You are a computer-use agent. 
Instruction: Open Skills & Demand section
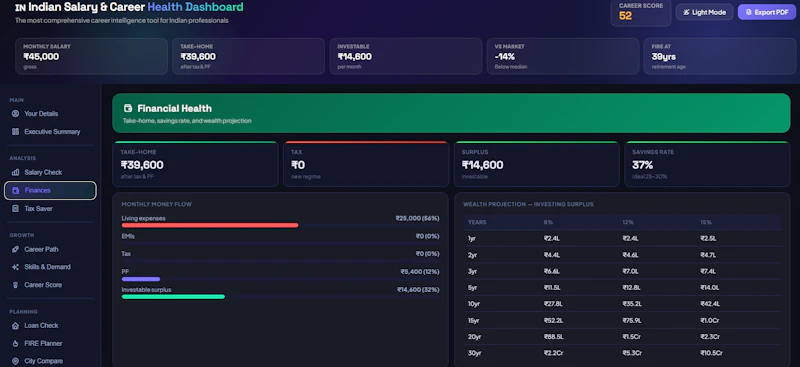(x=50, y=267)
